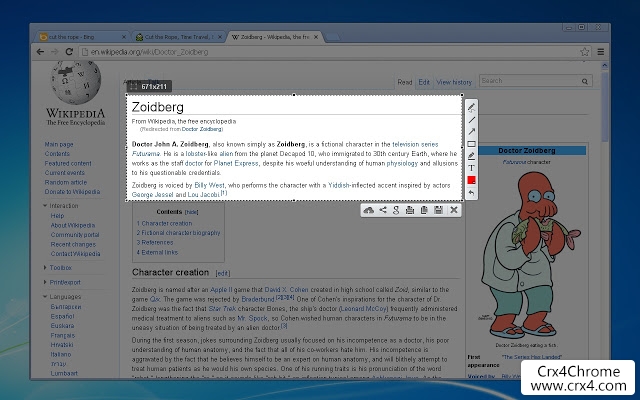Reload the Wikipedia page

click(69, 52)
